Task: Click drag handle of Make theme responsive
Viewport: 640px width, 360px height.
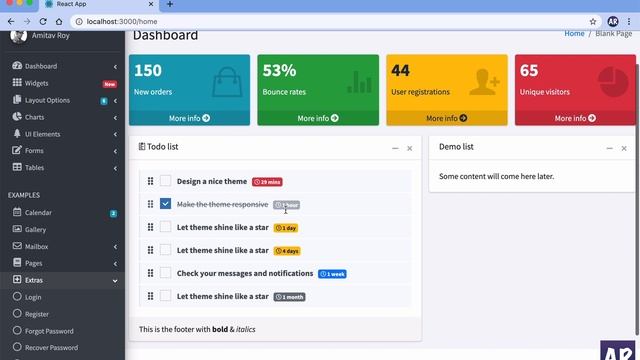Action: click(150, 204)
